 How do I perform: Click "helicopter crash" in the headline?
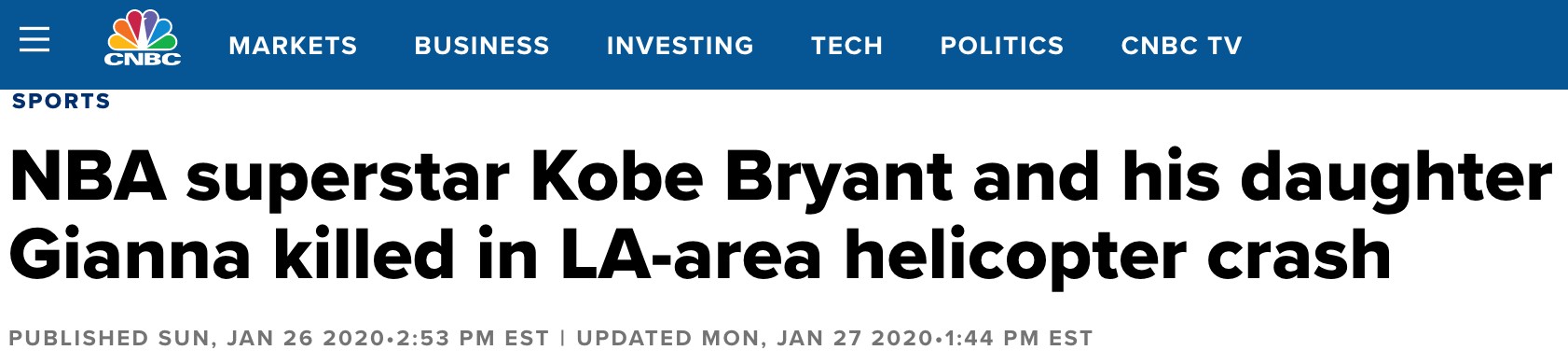[x=1119, y=257]
